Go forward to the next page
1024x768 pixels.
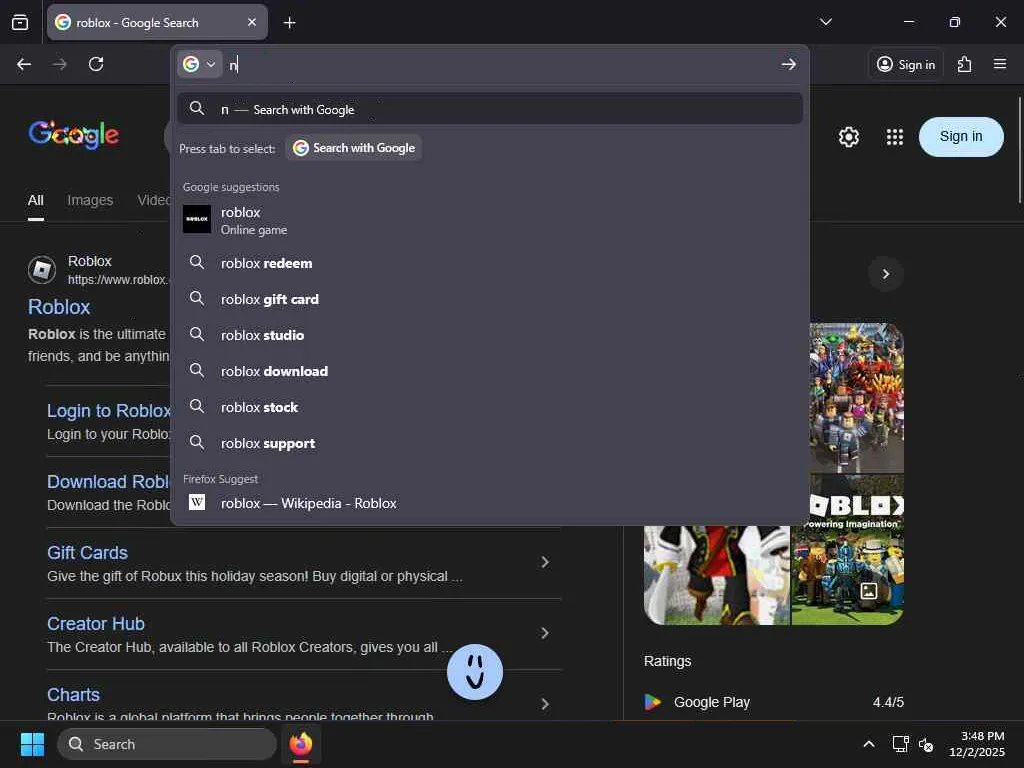[59, 64]
